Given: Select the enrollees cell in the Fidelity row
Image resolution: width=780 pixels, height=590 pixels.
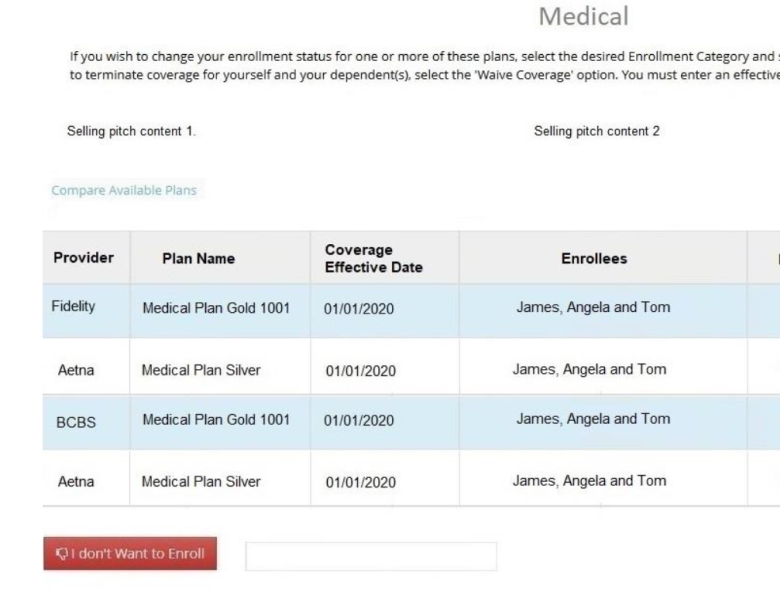Looking at the screenshot, I should [x=593, y=307].
